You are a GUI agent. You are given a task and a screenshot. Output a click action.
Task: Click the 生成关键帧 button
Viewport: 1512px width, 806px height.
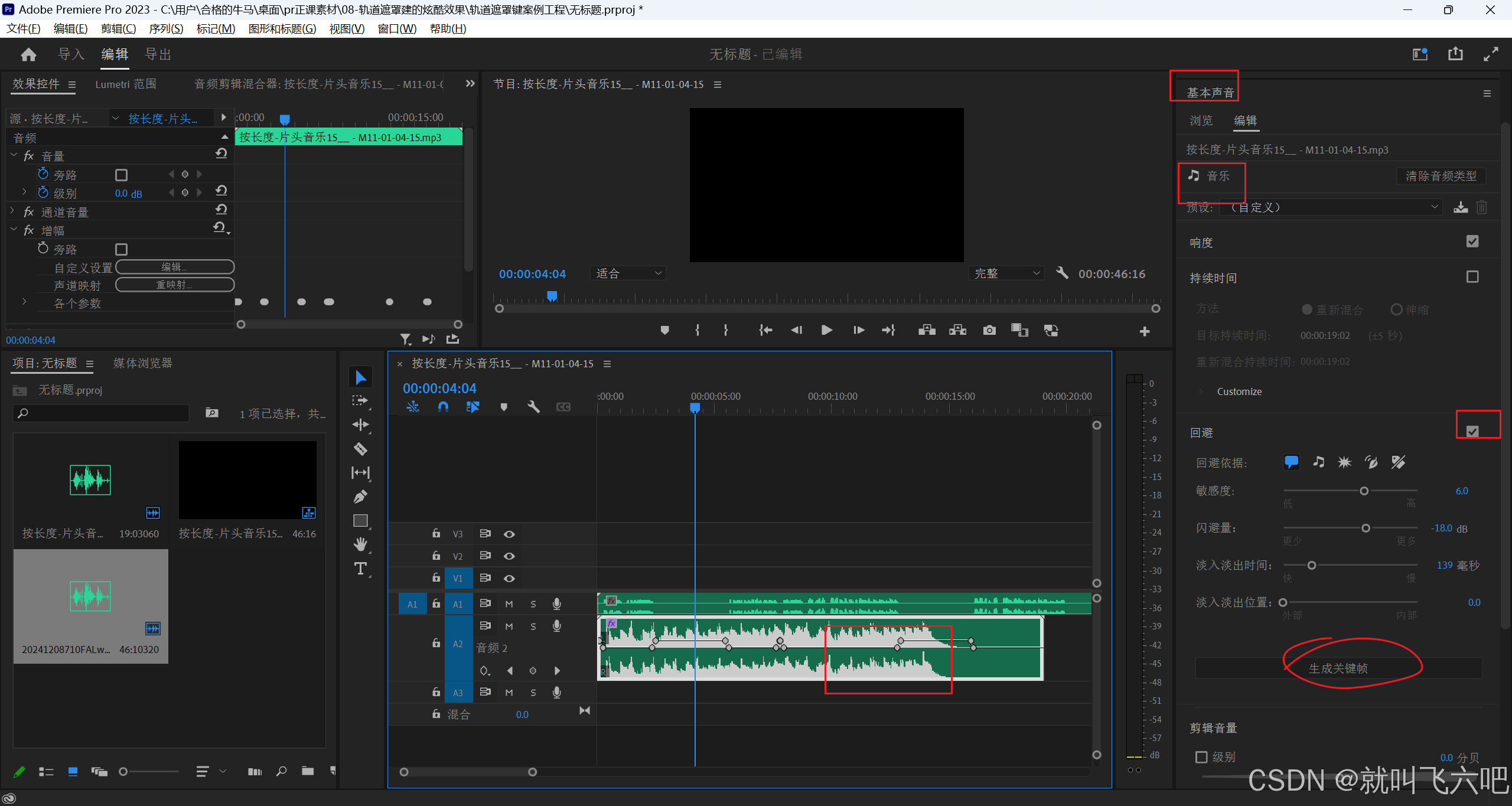1338,668
